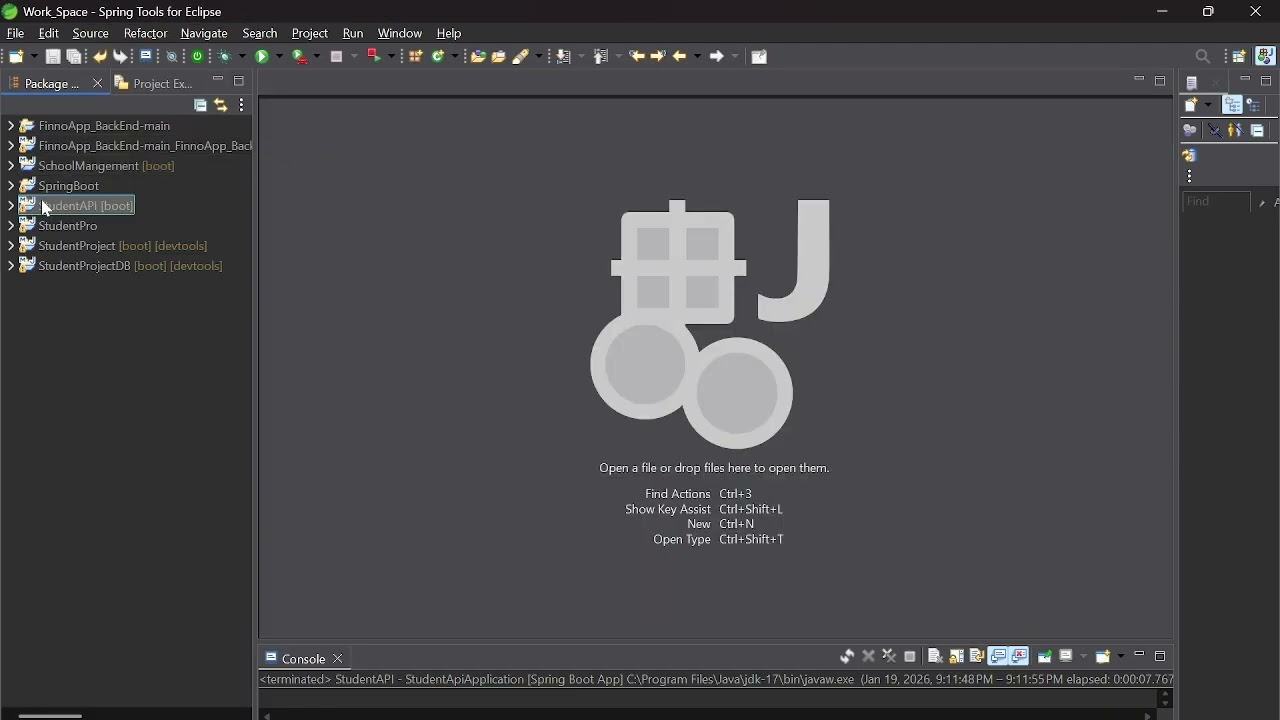Click the New Java Package icon
1280x720 pixels.
pyautogui.click(x=415, y=57)
